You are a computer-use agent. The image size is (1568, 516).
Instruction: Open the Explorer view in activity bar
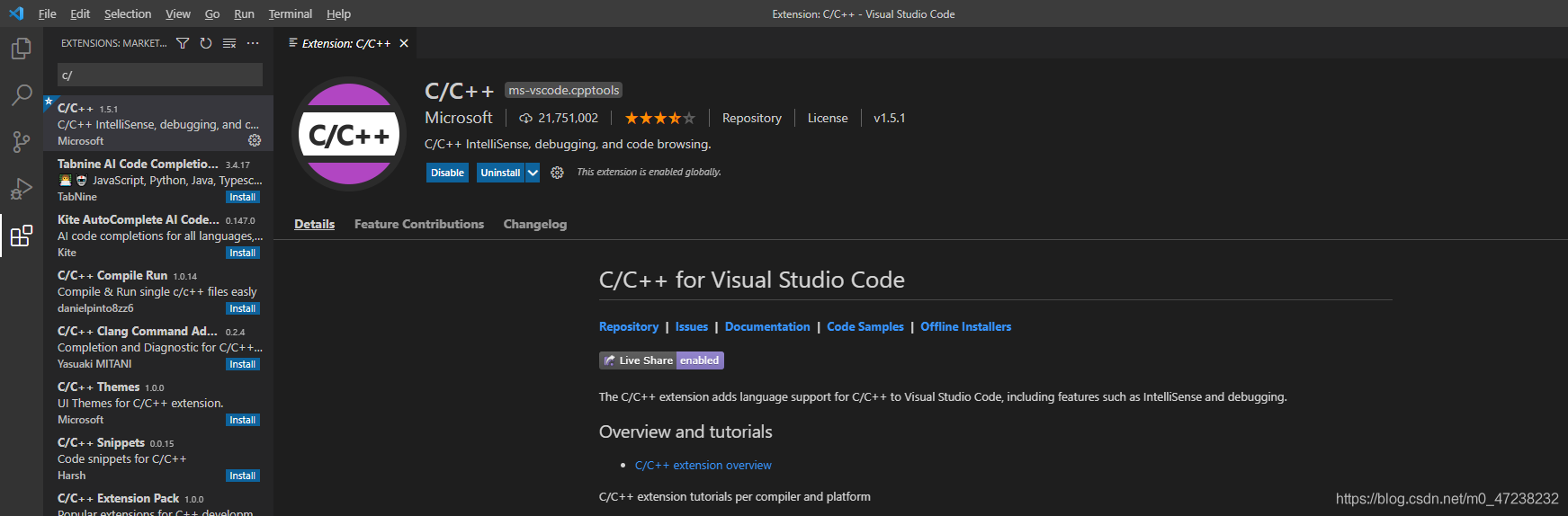tap(22, 49)
